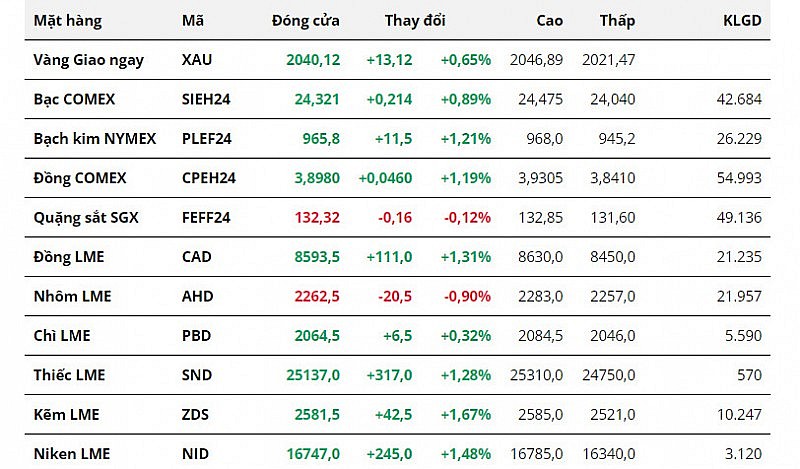Click the +1,67% change for Kẽm LME
Viewport: 800px width, 469px height.
[465, 414]
